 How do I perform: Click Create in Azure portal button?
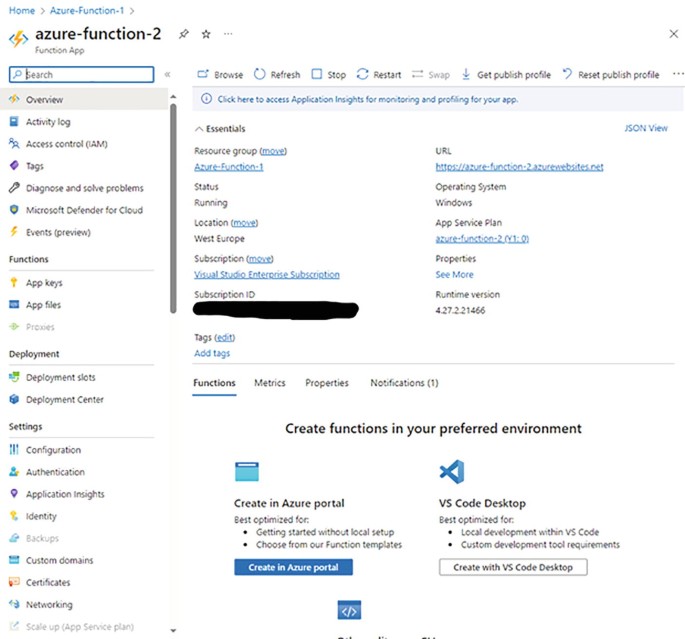pos(293,567)
